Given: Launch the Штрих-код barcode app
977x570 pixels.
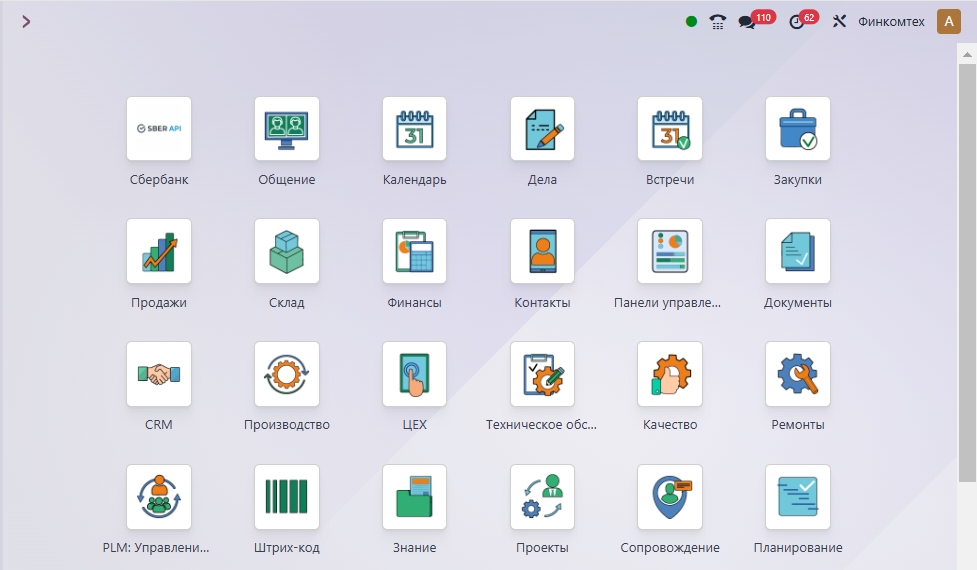Looking at the screenshot, I should (286, 496).
